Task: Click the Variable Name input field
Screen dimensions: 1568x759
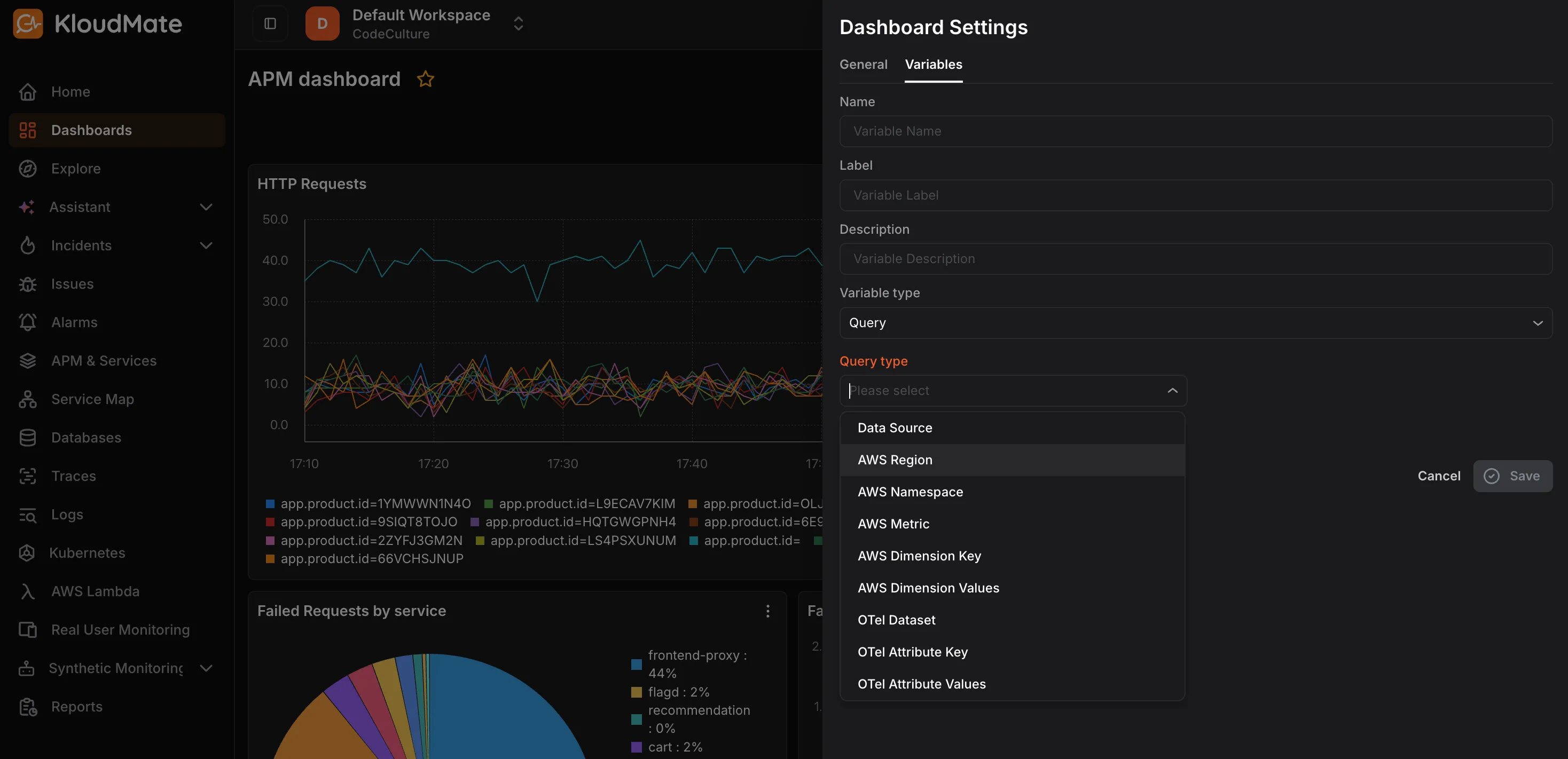Action: point(1195,131)
